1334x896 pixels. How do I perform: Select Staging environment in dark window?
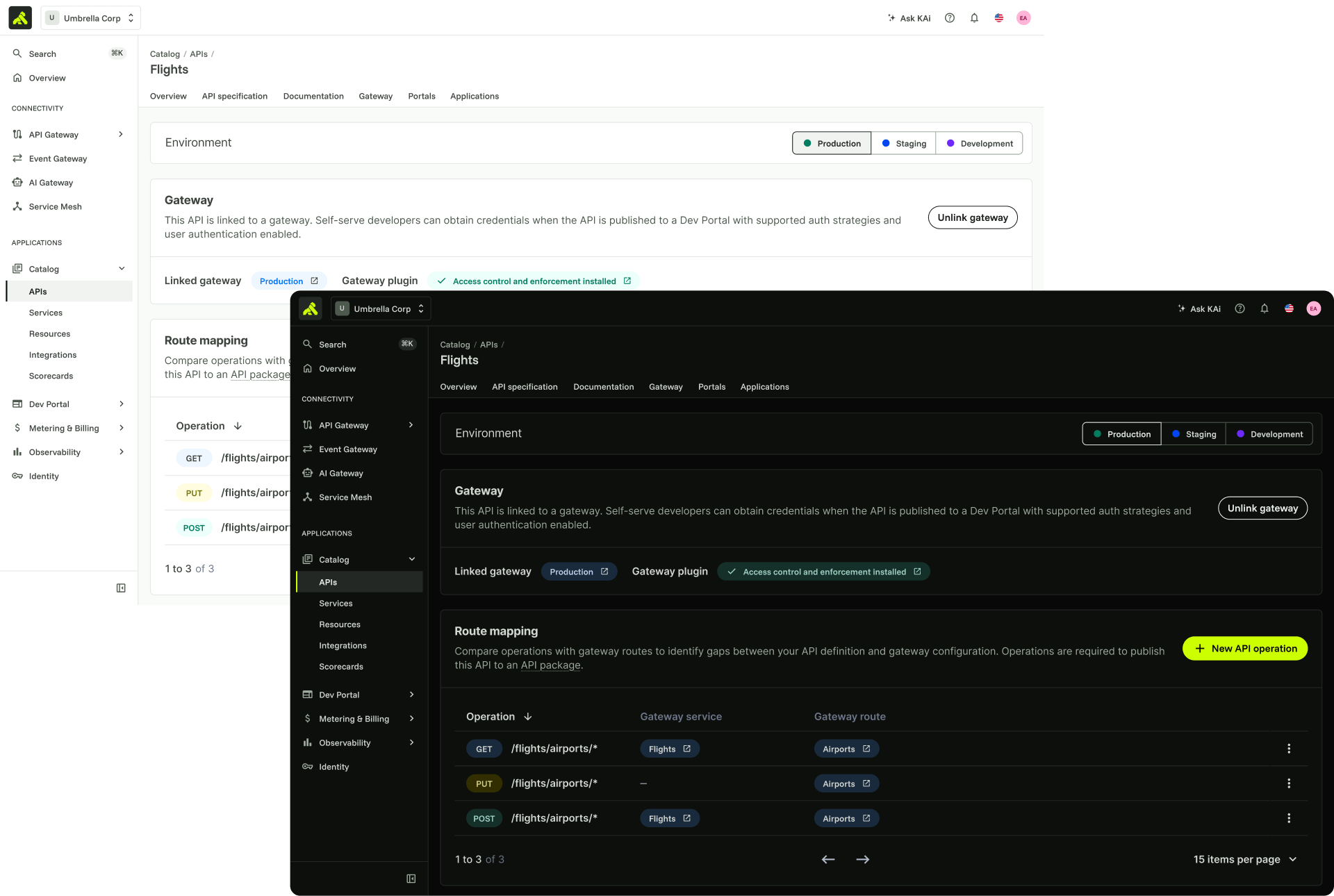coord(1194,434)
